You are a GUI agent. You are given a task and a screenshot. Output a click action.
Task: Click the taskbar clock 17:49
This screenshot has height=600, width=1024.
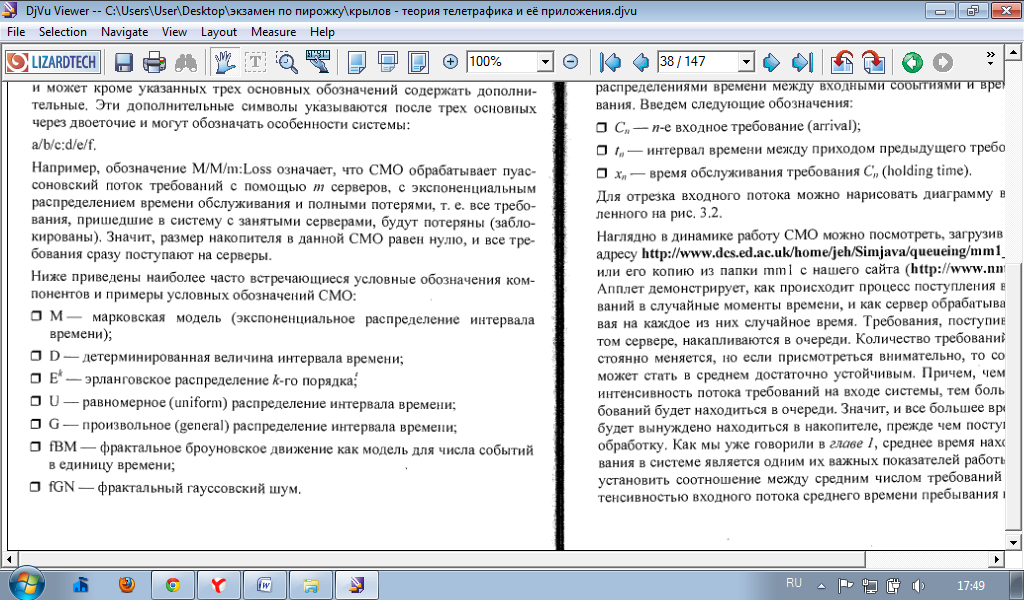point(970,586)
